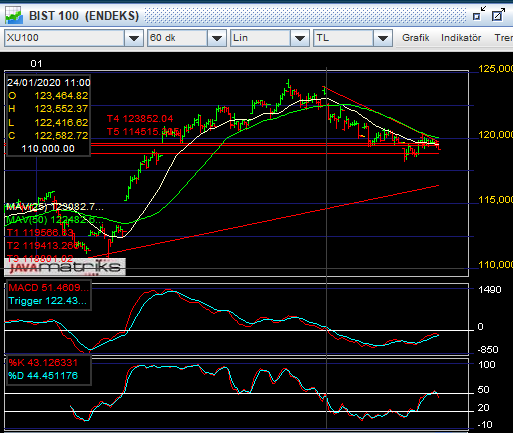Expand the TL currency dropdown

click(x=383, y=38)
